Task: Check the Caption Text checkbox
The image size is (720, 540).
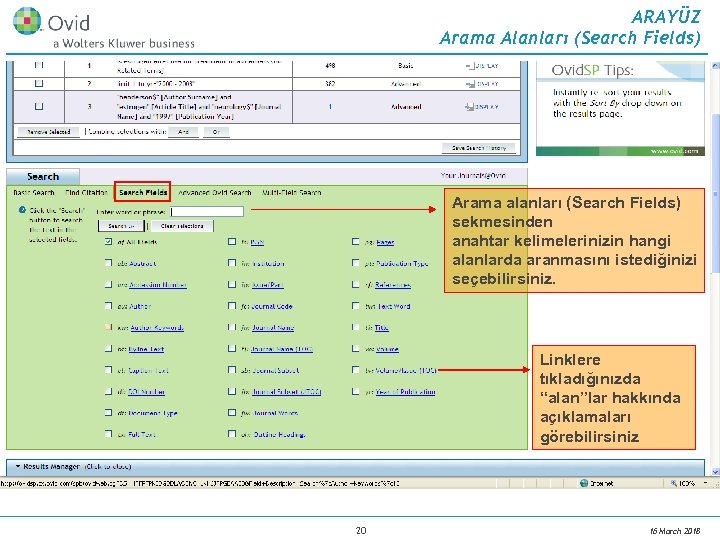Action: [108, 370]
